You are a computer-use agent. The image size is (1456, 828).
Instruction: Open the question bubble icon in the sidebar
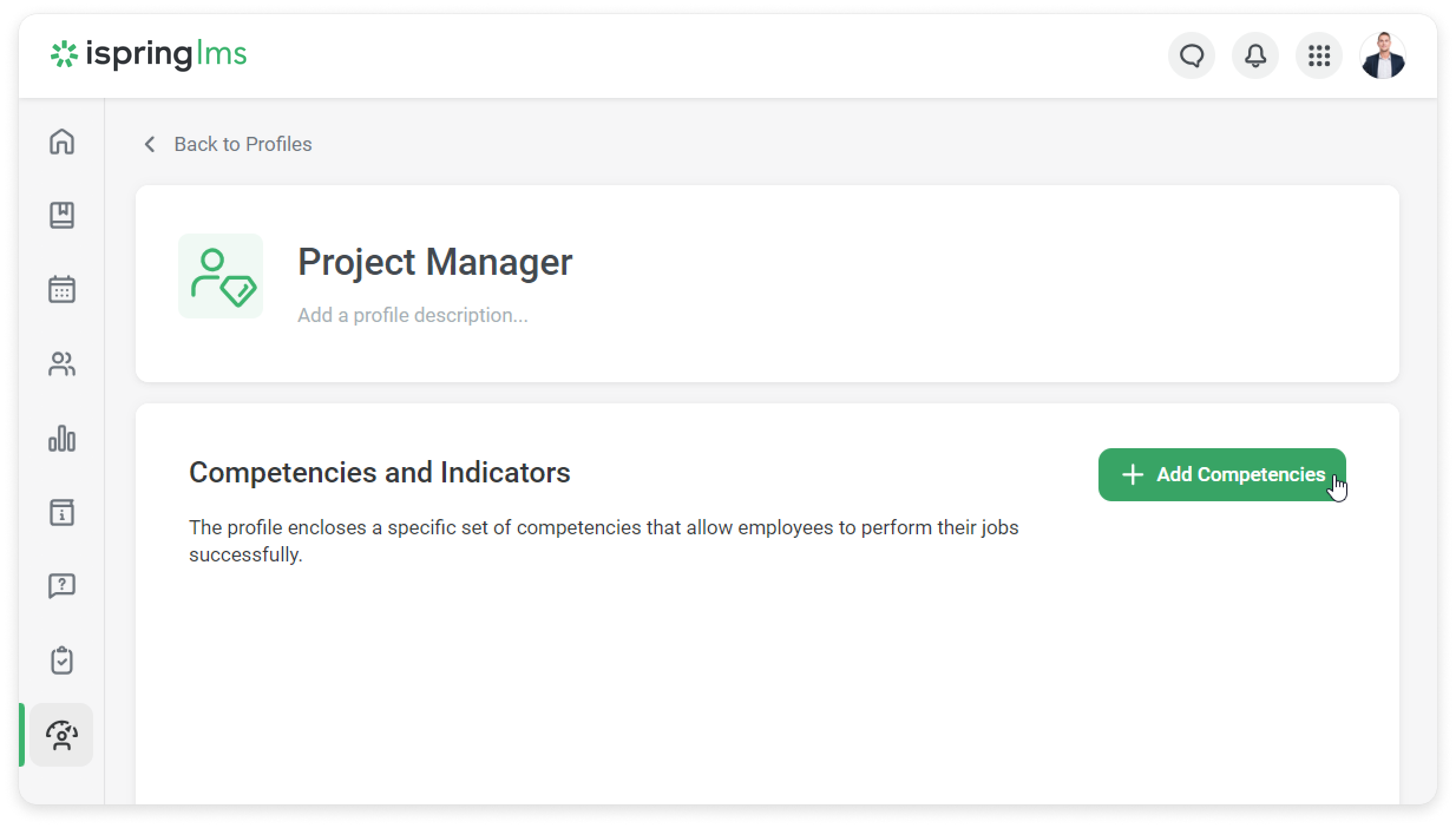click(x=62, y=586)
